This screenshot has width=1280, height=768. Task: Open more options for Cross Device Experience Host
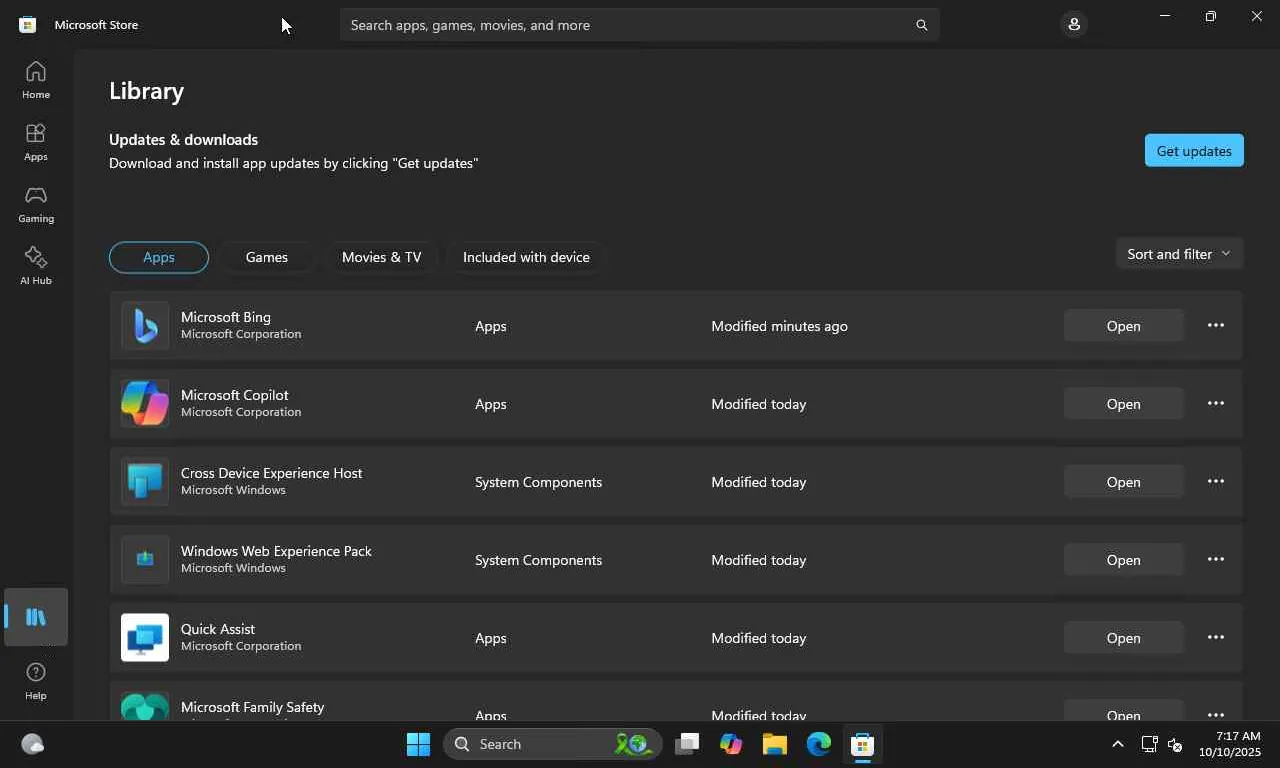pyautogui.click(x=1216, y=481)
